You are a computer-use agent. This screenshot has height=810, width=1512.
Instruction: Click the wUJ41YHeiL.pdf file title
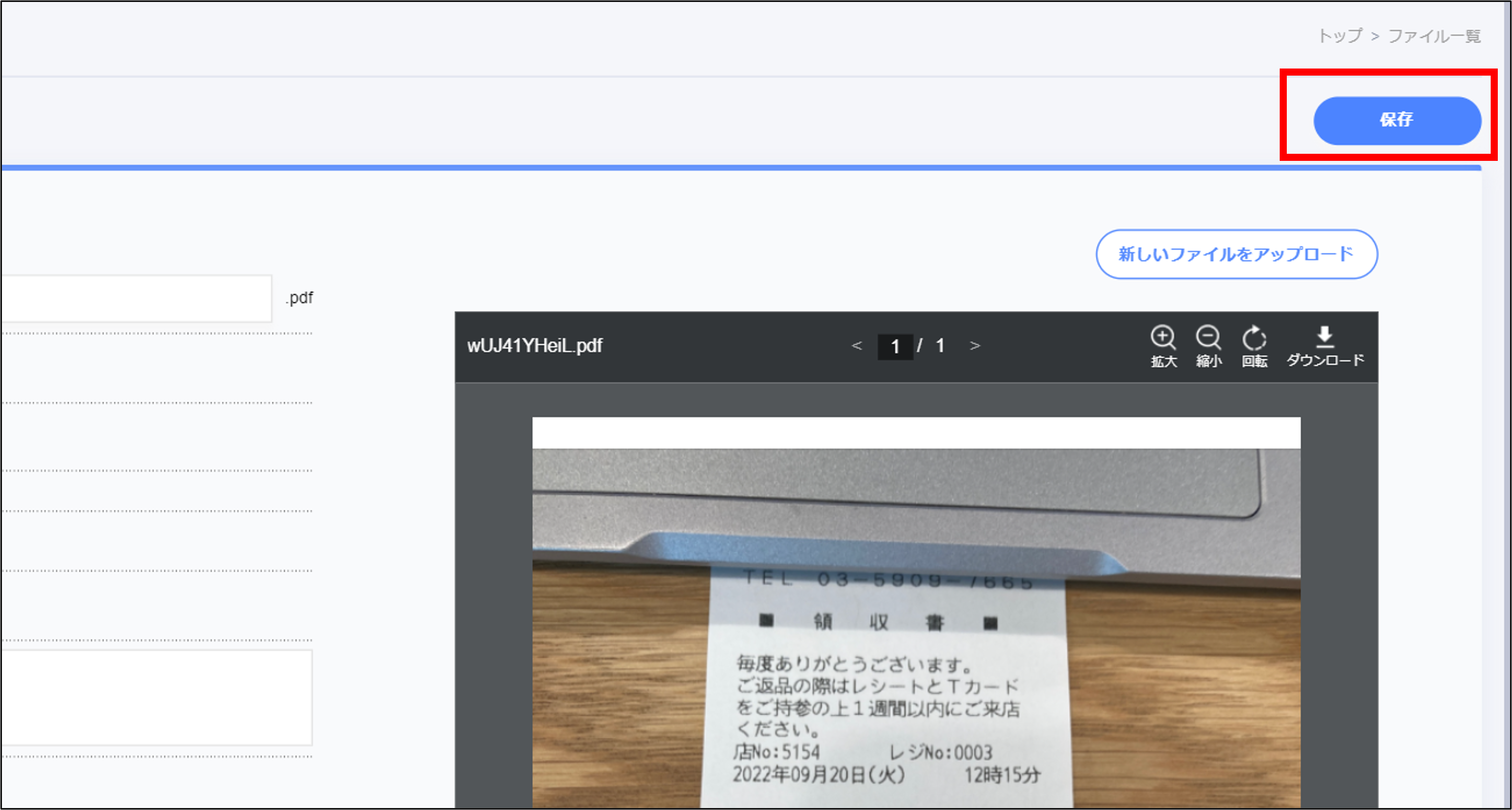pyautogui.click(x=535, y=346)
